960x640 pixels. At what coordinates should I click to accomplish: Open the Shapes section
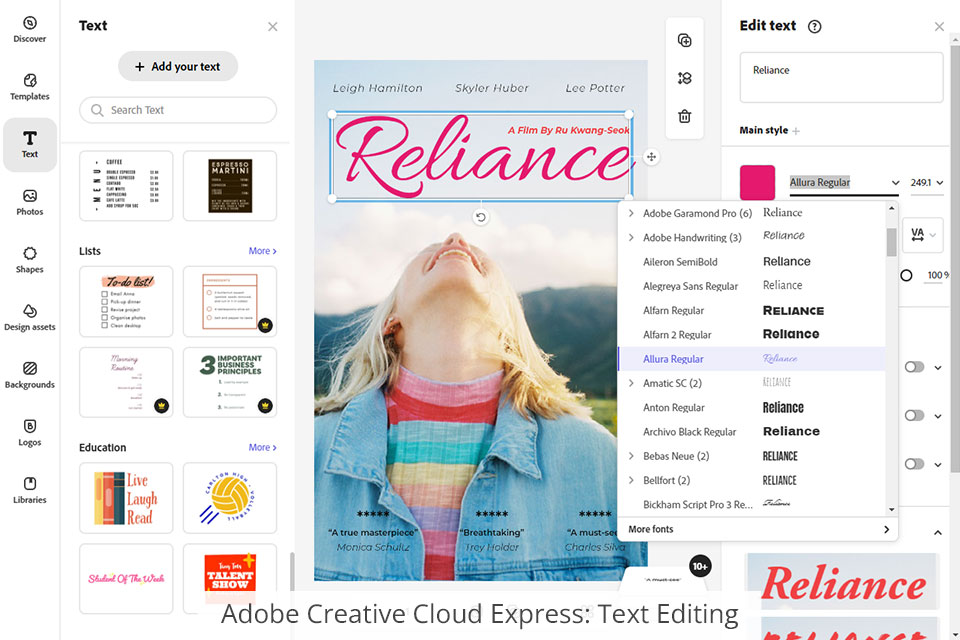(x=29, y=260)
